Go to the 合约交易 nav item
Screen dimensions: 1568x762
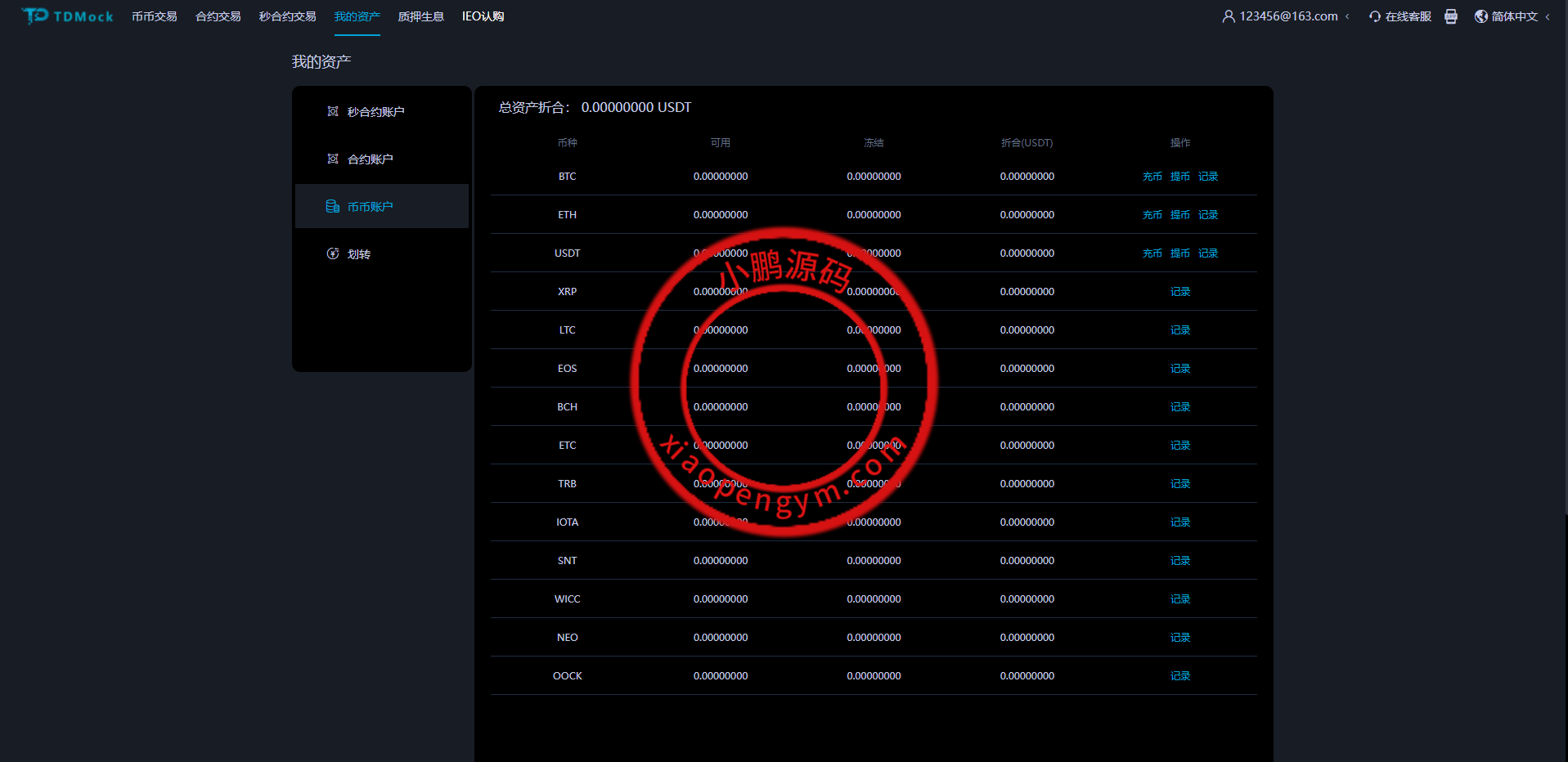218,16
